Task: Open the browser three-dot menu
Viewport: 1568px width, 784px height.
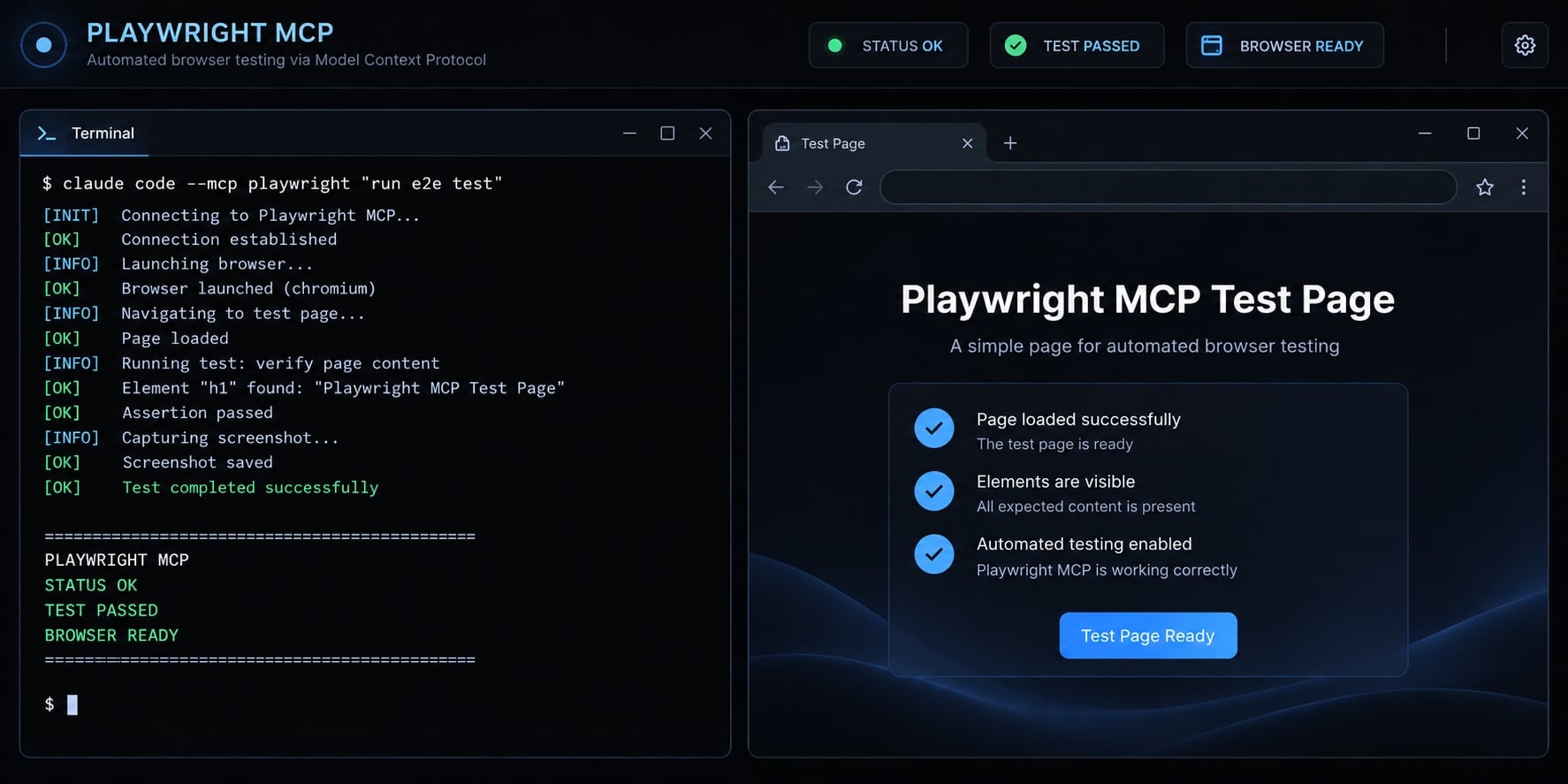Action: (1523, 187)
